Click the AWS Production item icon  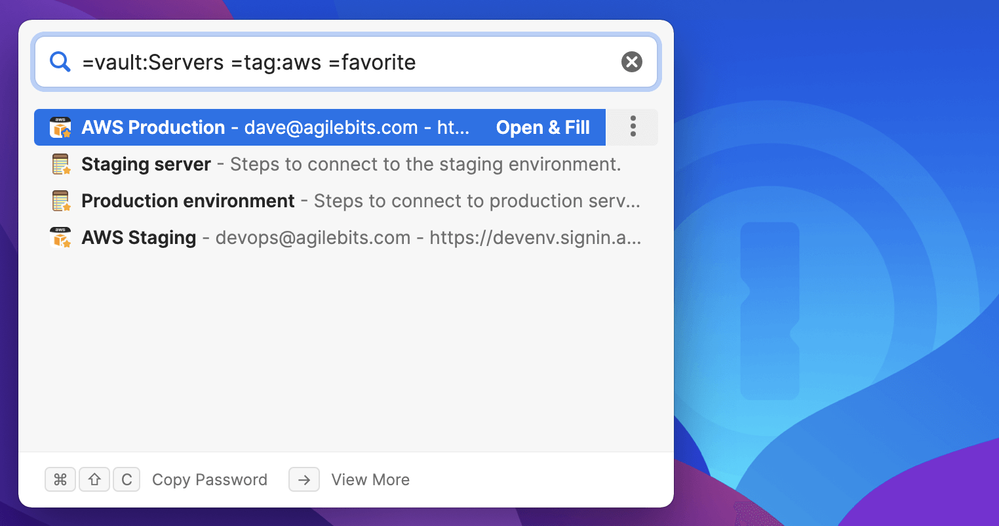click(61, 127)
